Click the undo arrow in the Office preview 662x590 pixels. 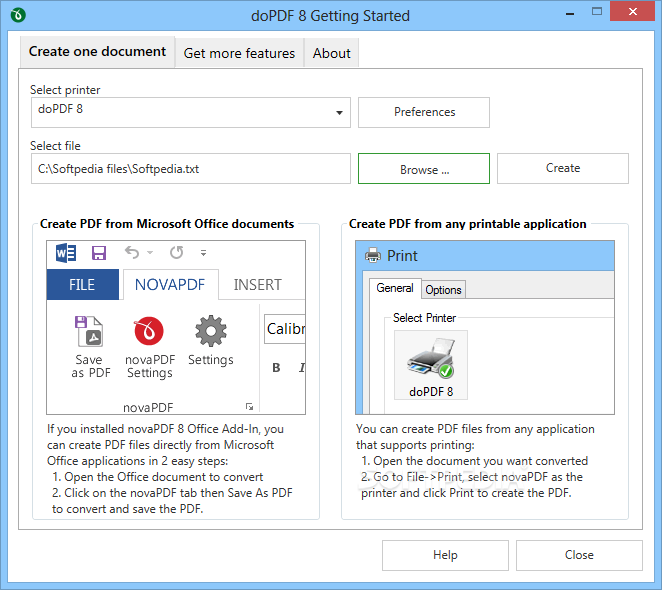(x=132, y=253)
